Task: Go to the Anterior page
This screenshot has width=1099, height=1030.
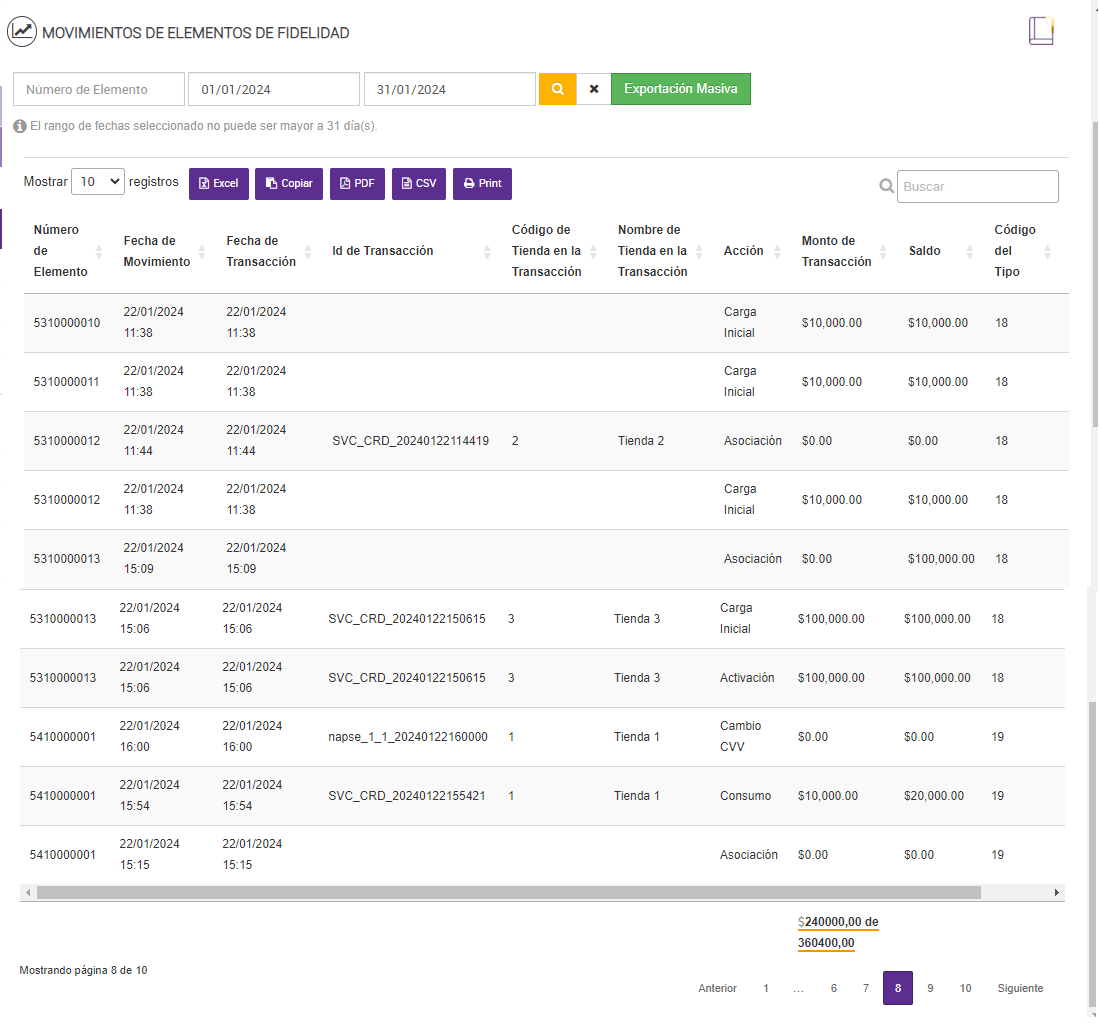Action: tap(717, 988)
